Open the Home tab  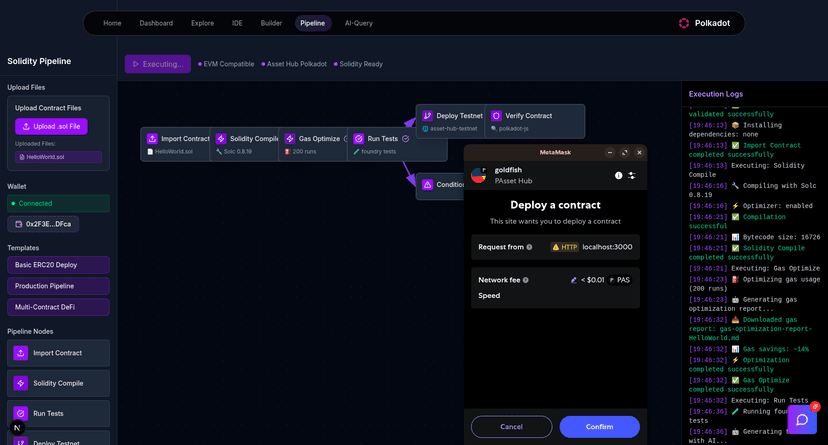pos(112,23)
